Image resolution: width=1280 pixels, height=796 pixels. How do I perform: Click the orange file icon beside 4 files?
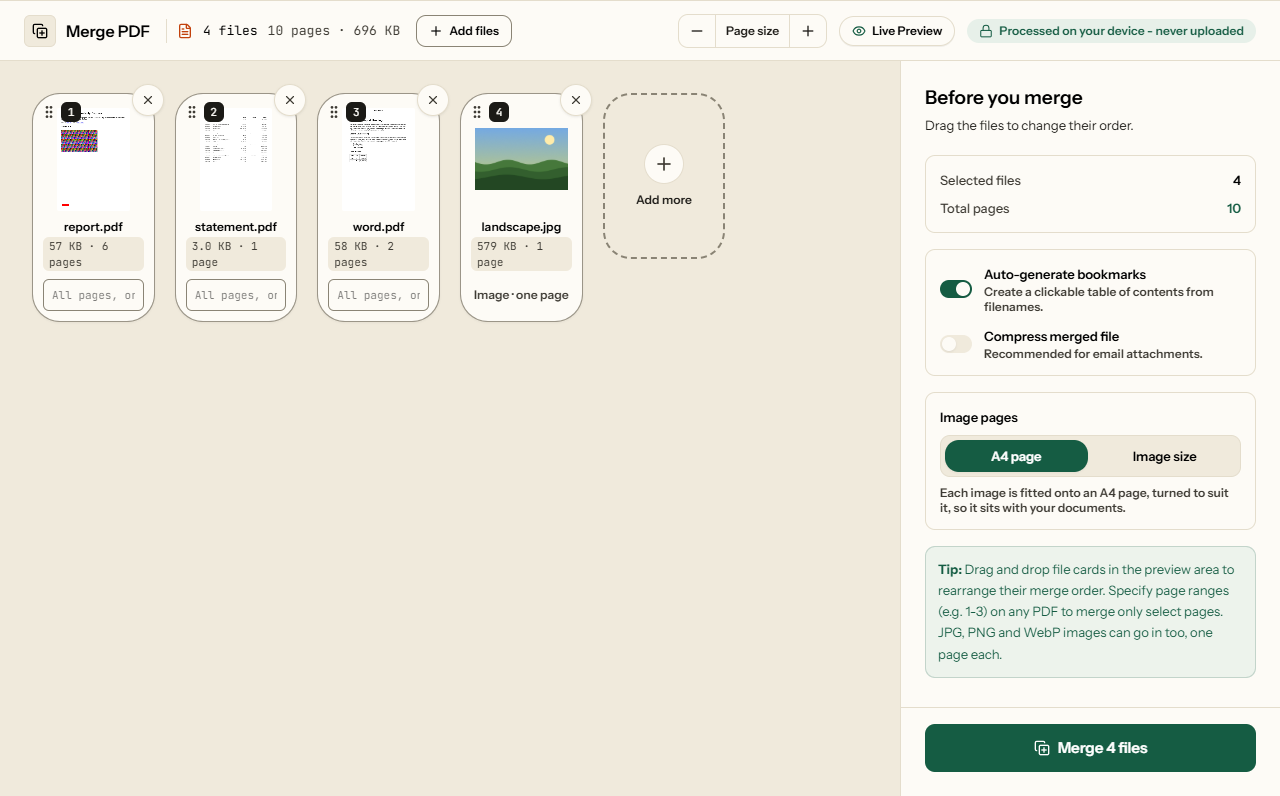pos(185,31)
